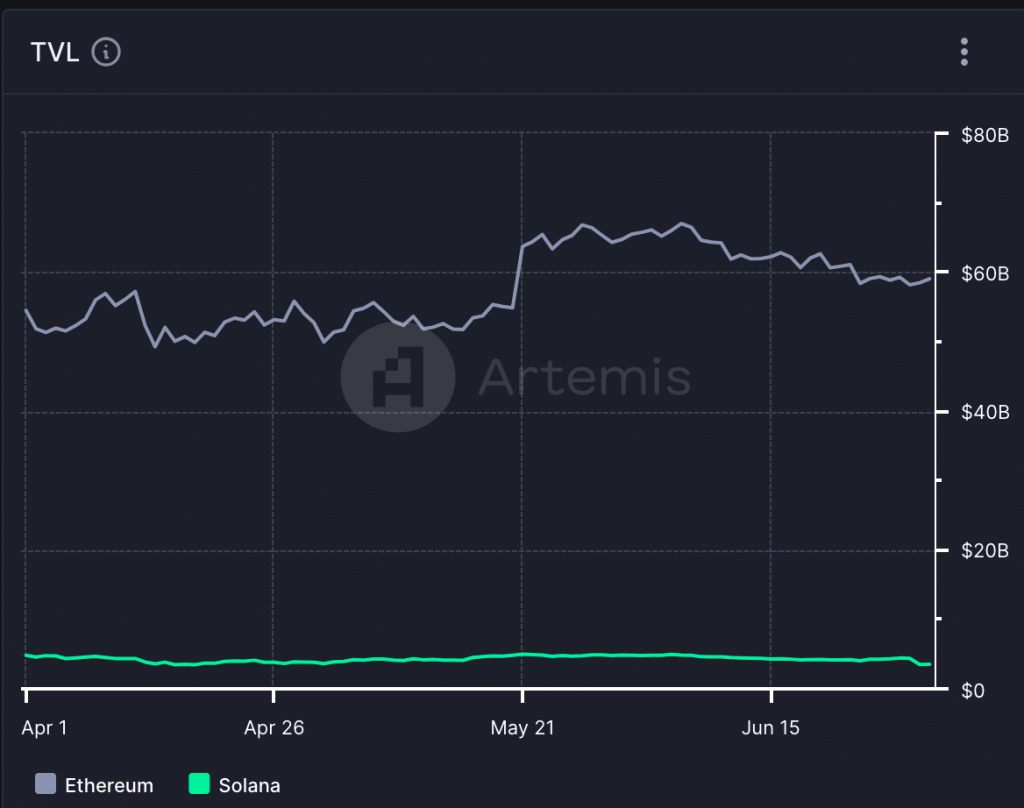Click the $60B axis label
Screen dimensions: 1024x808
pyautogui.click(x=985, y=274)
